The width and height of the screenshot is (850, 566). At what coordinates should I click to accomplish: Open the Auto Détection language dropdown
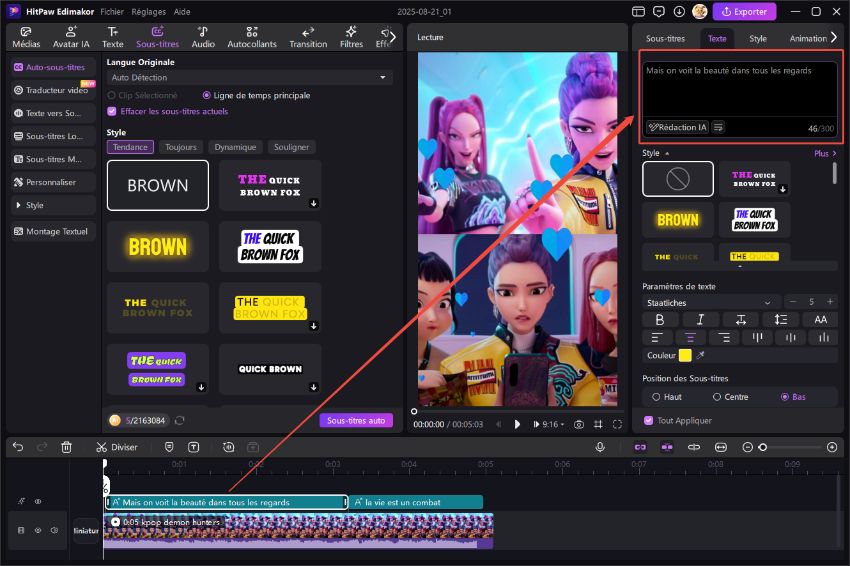[x=249, y=78]
